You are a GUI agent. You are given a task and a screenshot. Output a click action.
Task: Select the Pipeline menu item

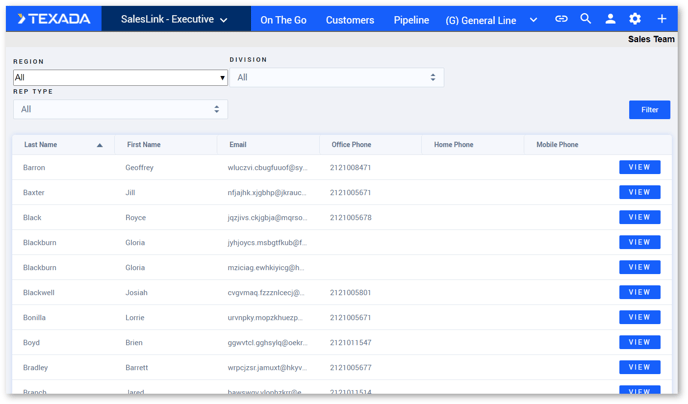click(411, 20)
